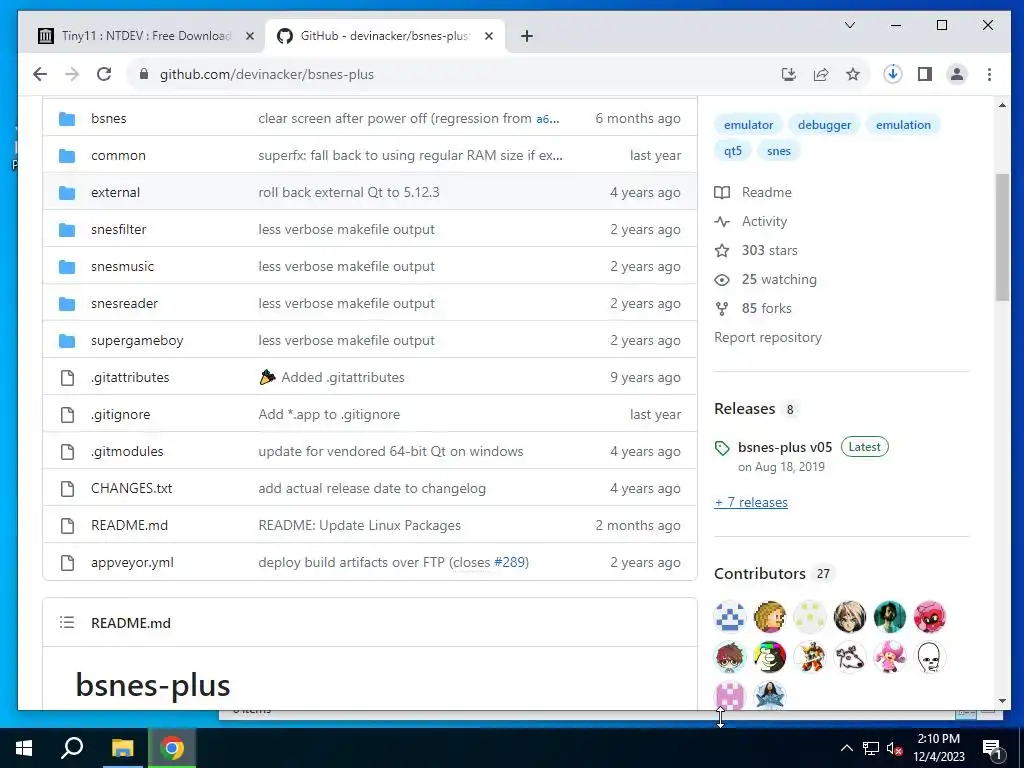Click the fork icon beside 85 forks
1024x768 pixels.
point(722,309)
